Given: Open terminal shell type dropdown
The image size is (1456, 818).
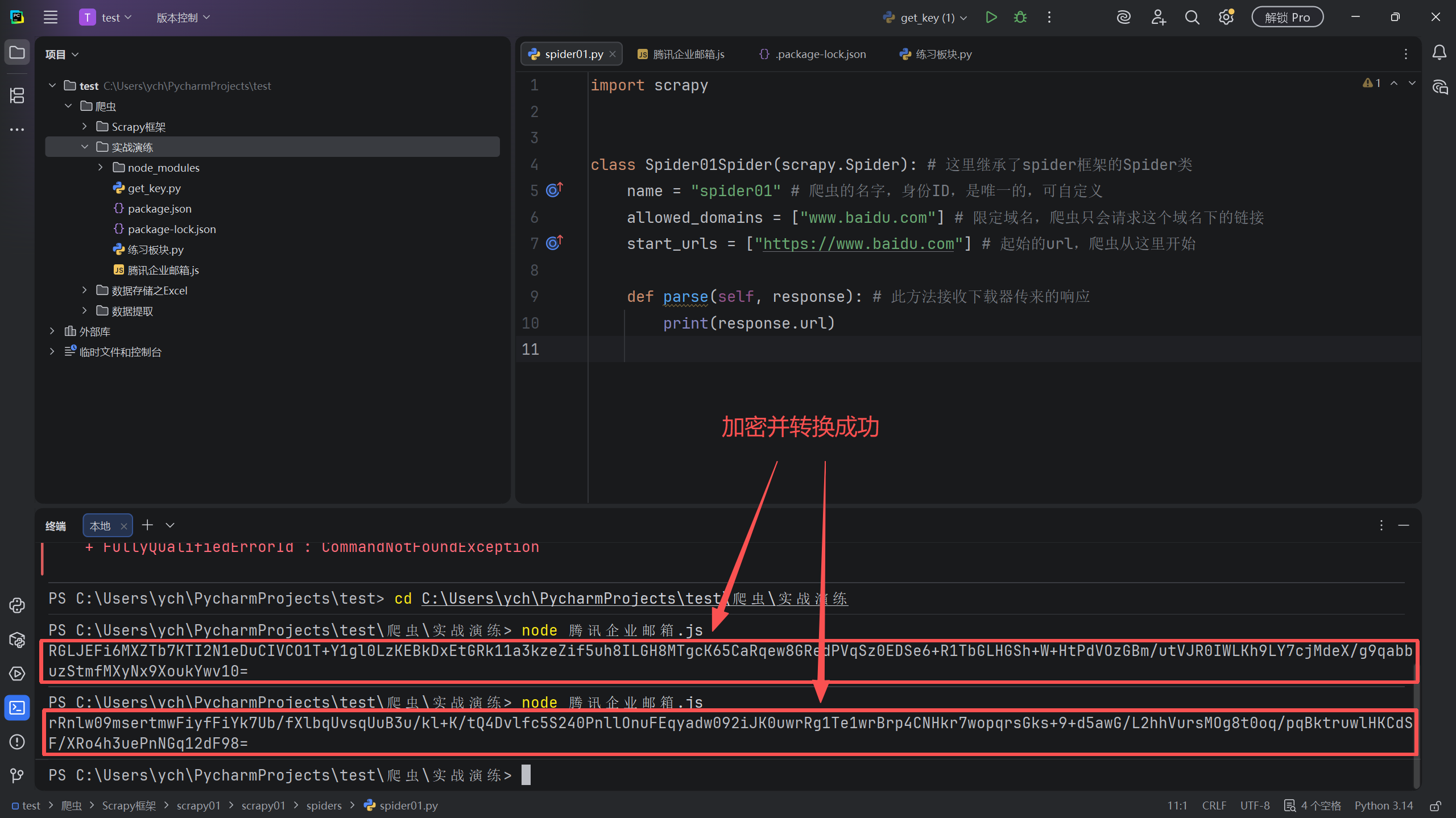Looking at the screenshot, I should 170,525.
